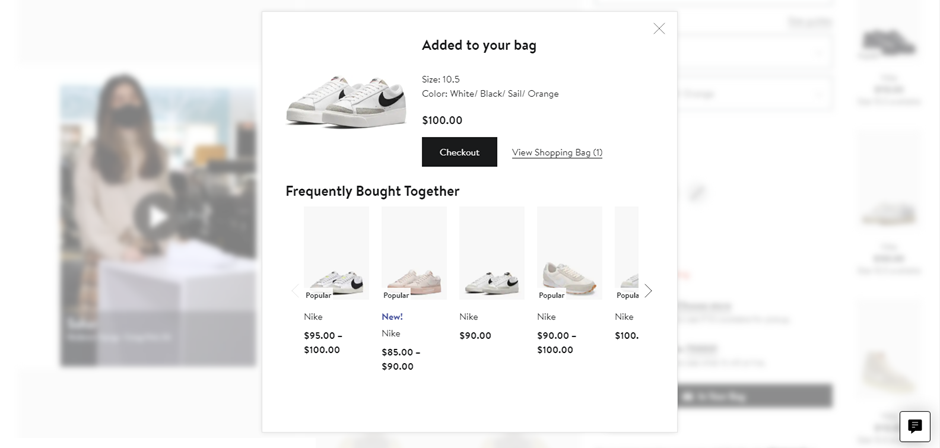Image resolution: width=940 pixels, height=448 pixels.
Task: Click the New! label on pink sneaker
Action: coord(392,316)
